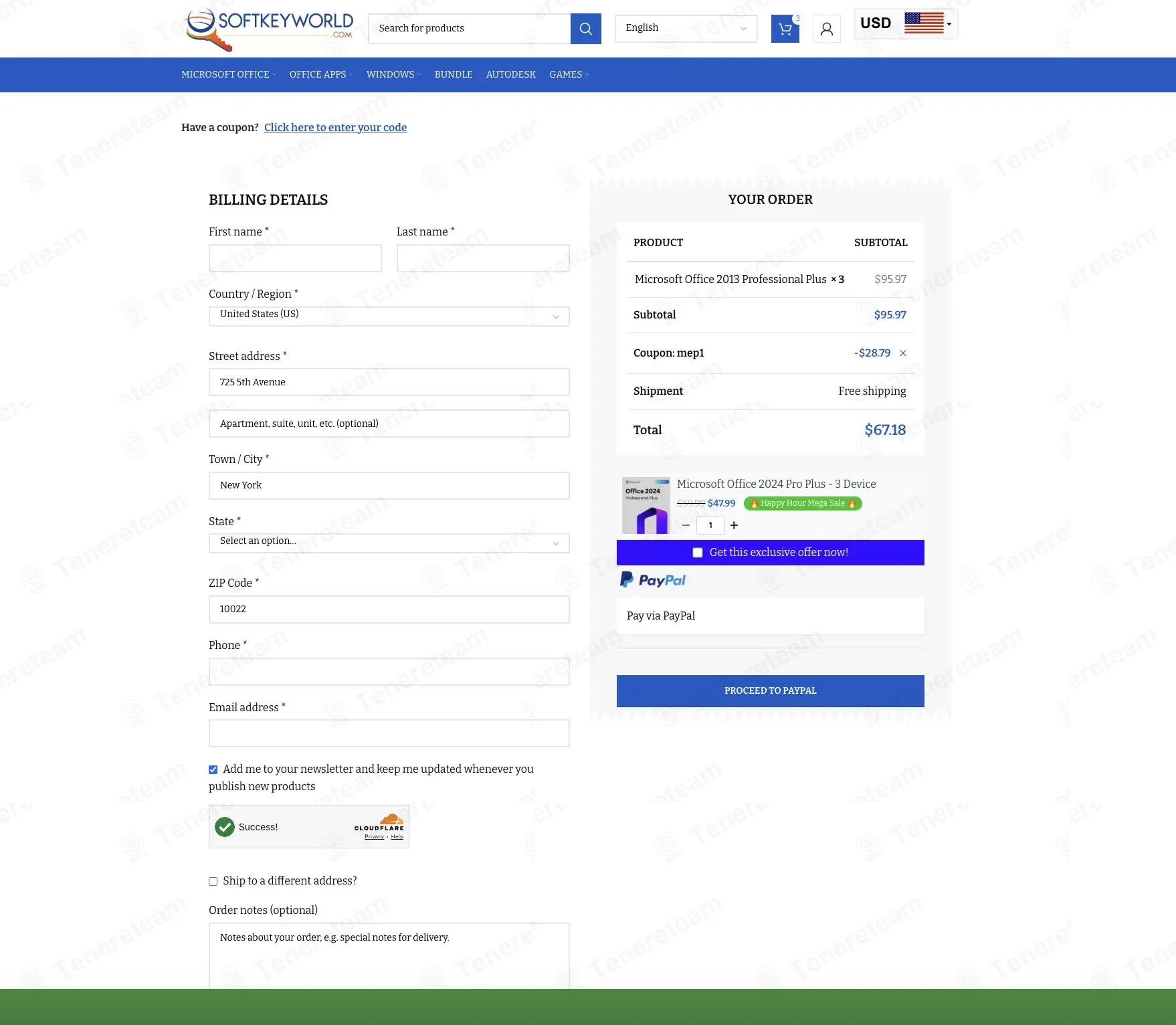The height and width of the screenshot is (1025, 1176).
Task: Decrease Office 2024 quantity with minus
Action: tap(686, 525)
